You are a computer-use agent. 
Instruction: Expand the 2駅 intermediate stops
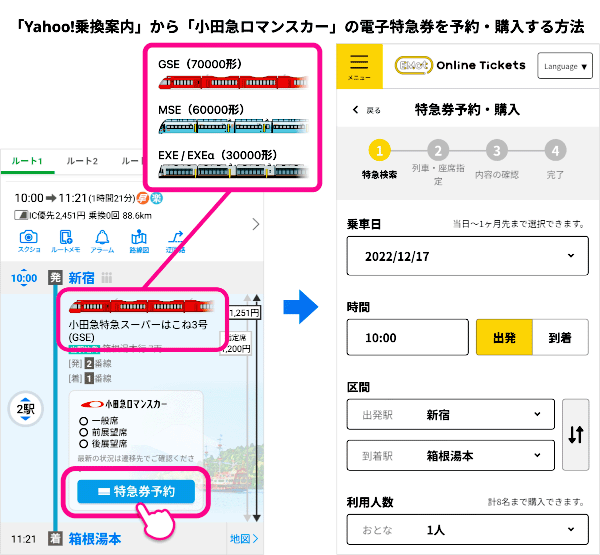26,409
